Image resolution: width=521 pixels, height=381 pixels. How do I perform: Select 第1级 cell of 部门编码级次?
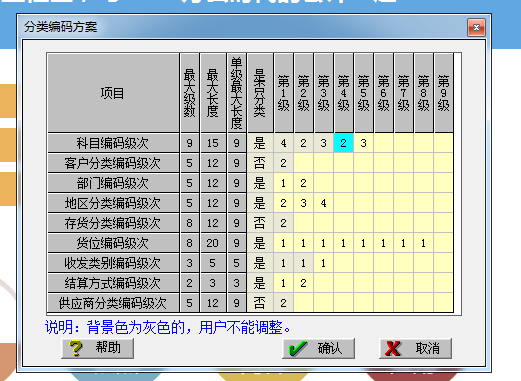click(x=283, y=183)
